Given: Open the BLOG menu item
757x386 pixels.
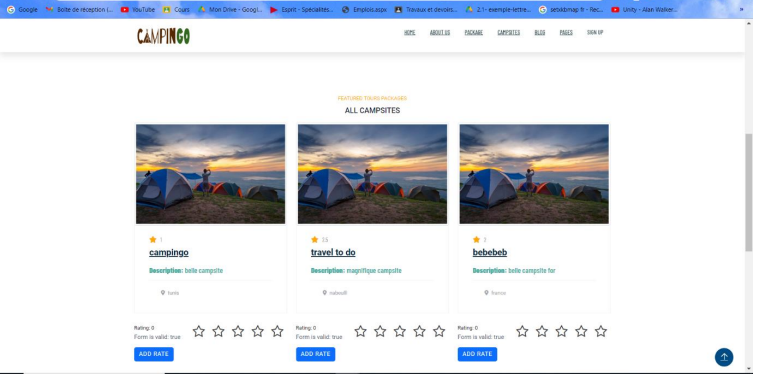Looking at the screenshot, I should click(x=540, y=32).
